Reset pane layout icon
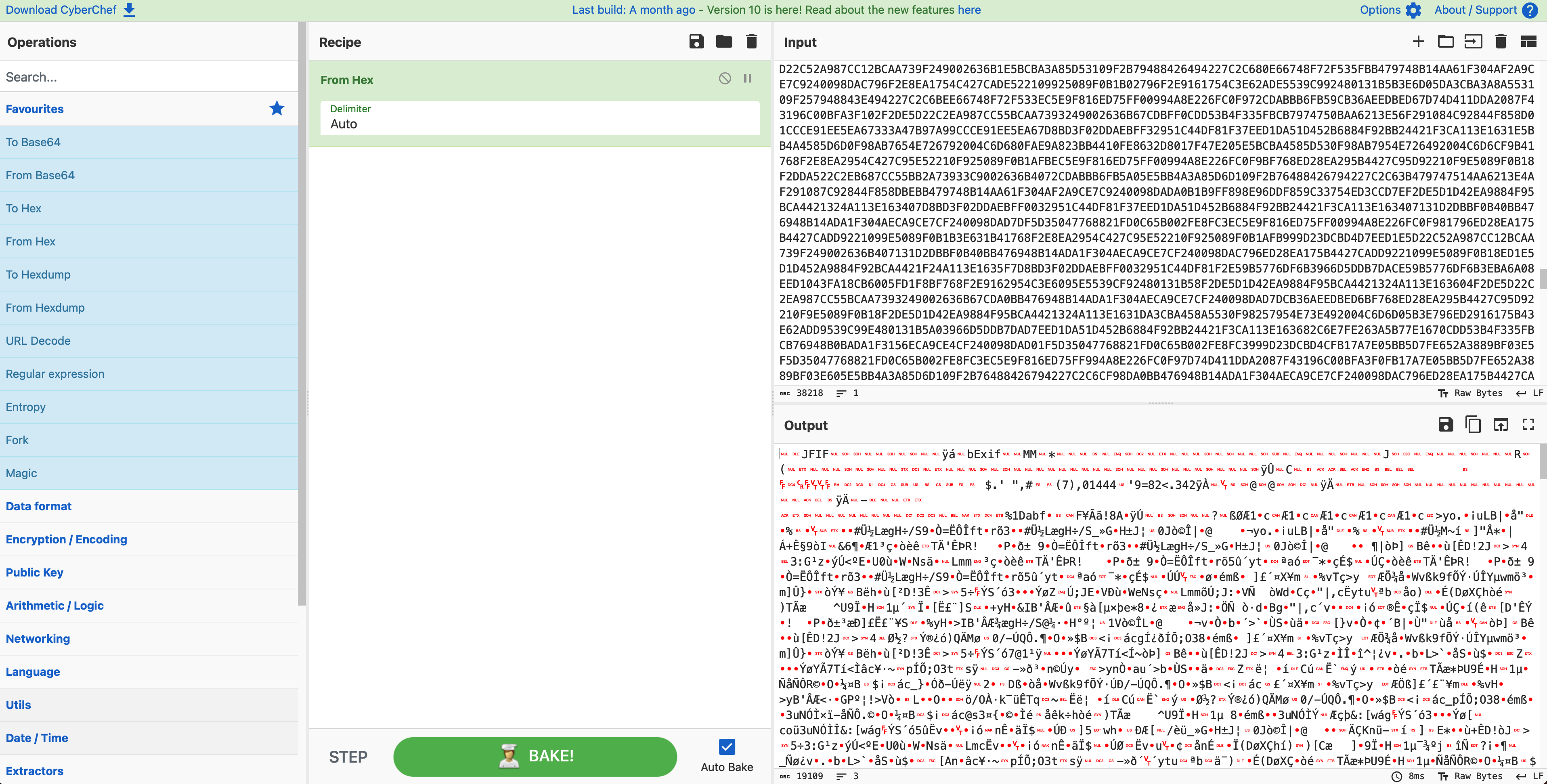Viewport: 1547px width, 784px height. (1528, 42)
